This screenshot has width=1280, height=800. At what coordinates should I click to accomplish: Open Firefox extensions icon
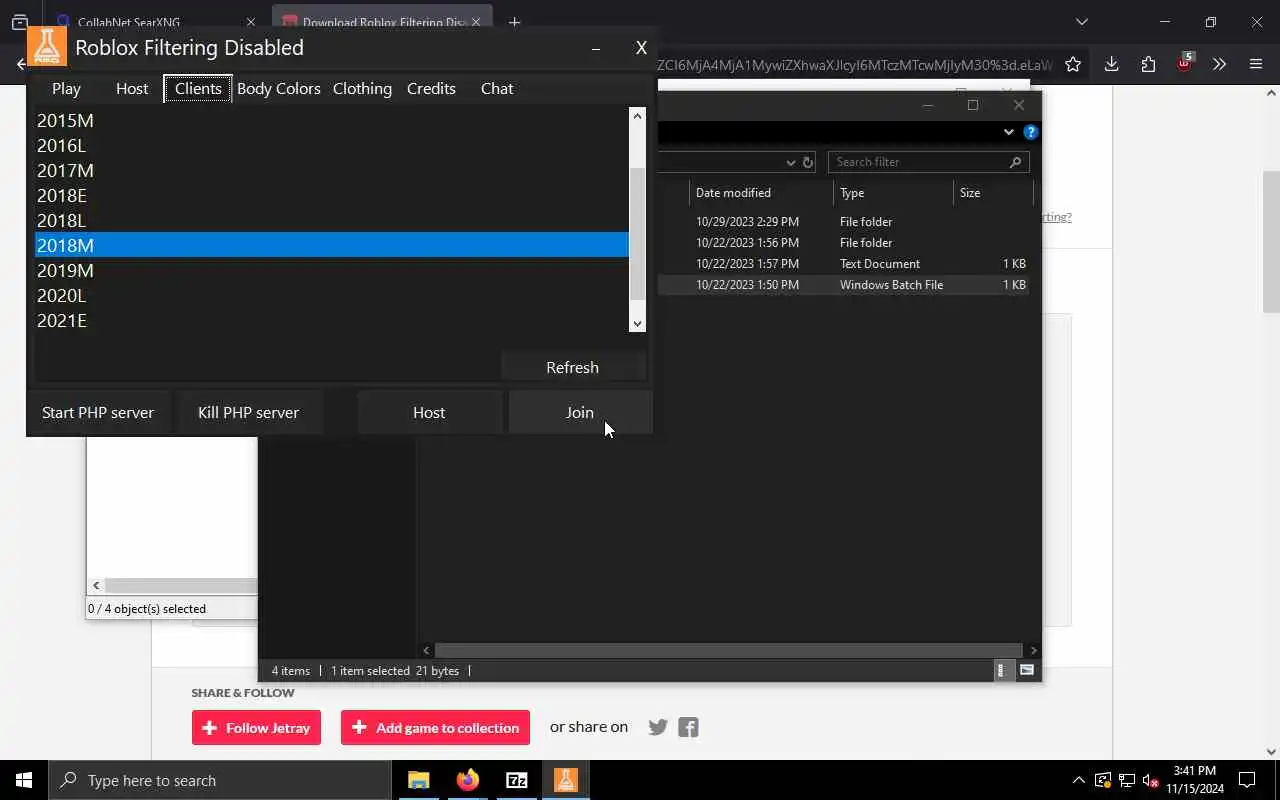1148,64
